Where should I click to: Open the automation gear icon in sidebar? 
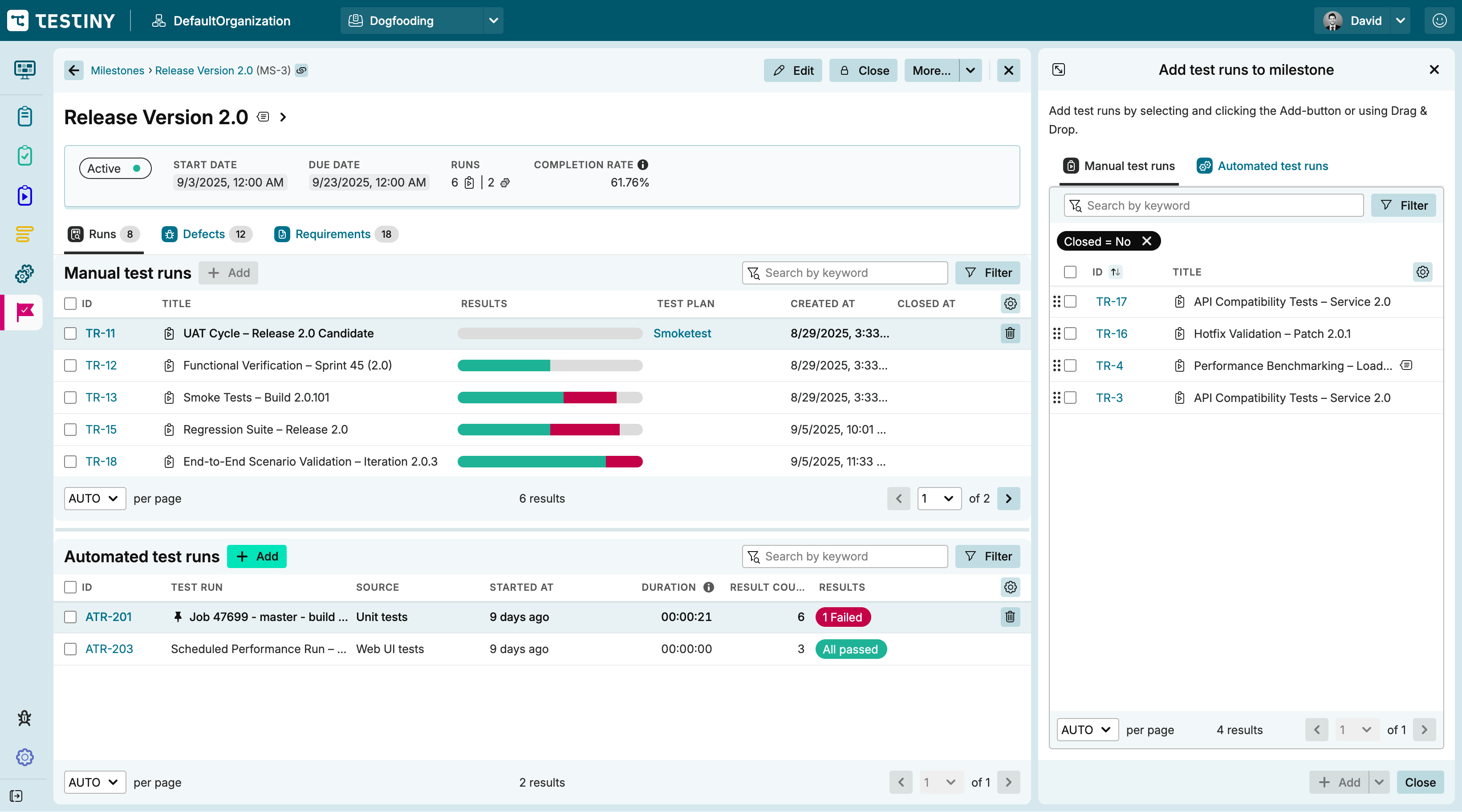pyautogui.click(x=24, y=273)
